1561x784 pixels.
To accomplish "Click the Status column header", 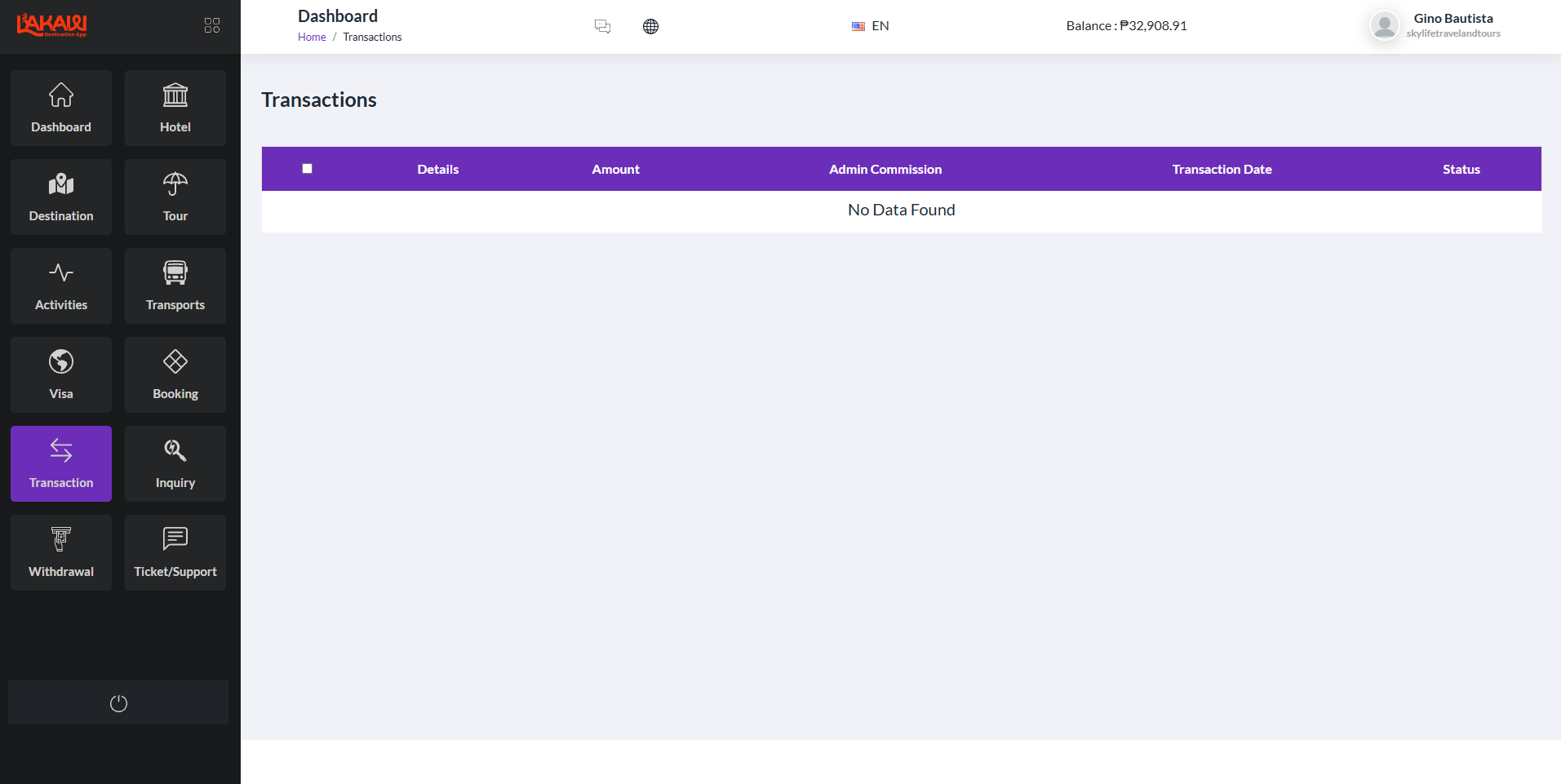I will tap(1461, 170).
